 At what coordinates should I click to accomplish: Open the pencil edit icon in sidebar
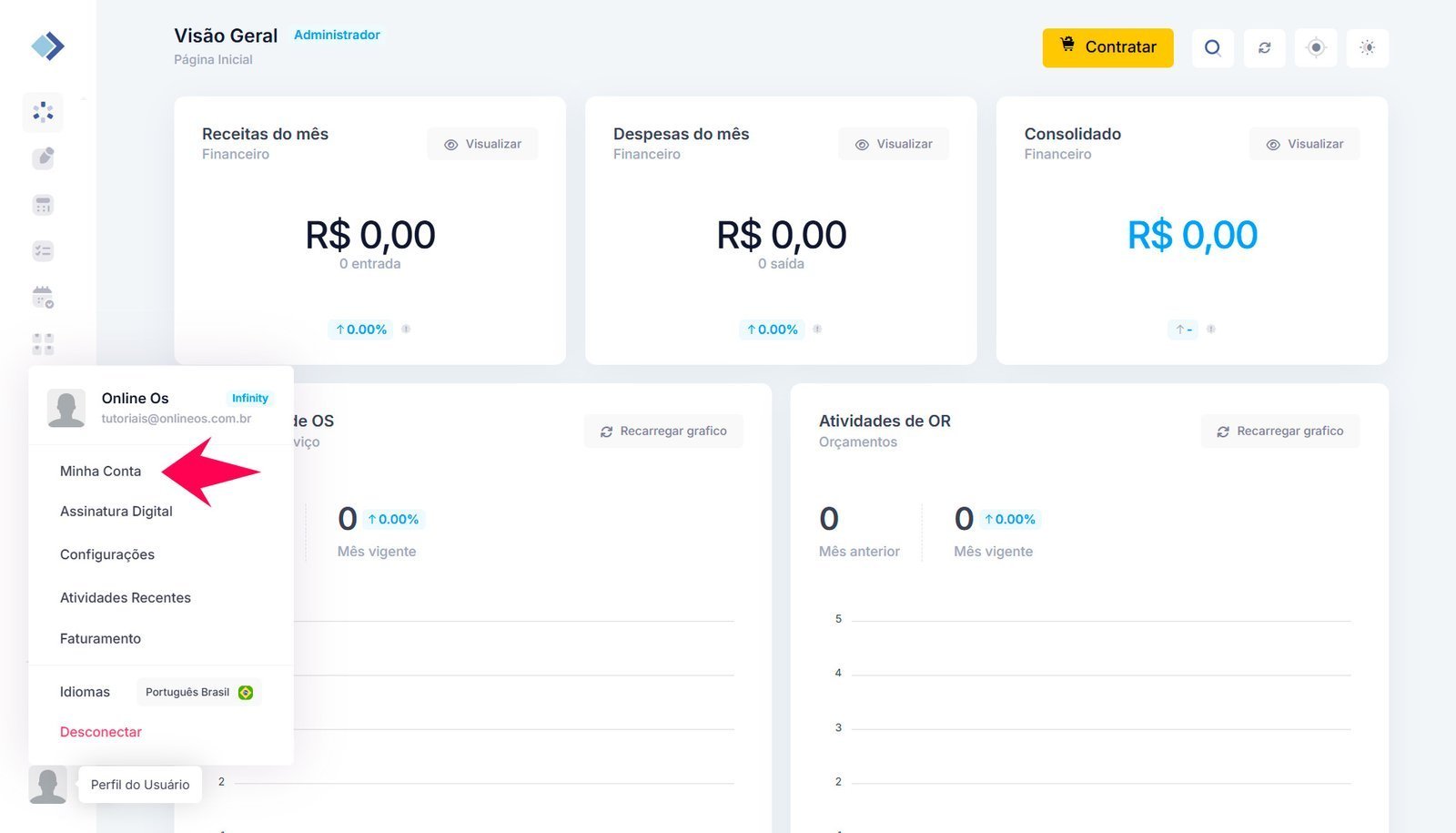tap(43, 158)
